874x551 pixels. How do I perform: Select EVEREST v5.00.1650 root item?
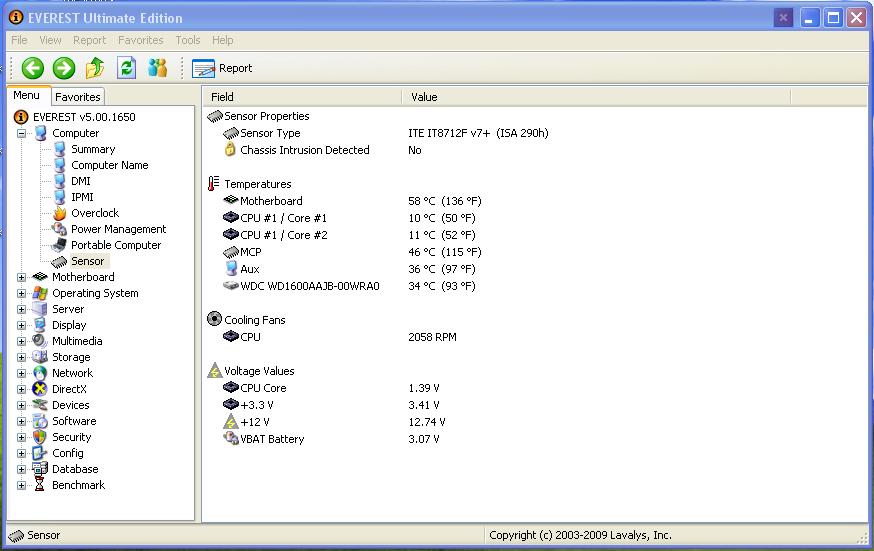pos(84,117)
